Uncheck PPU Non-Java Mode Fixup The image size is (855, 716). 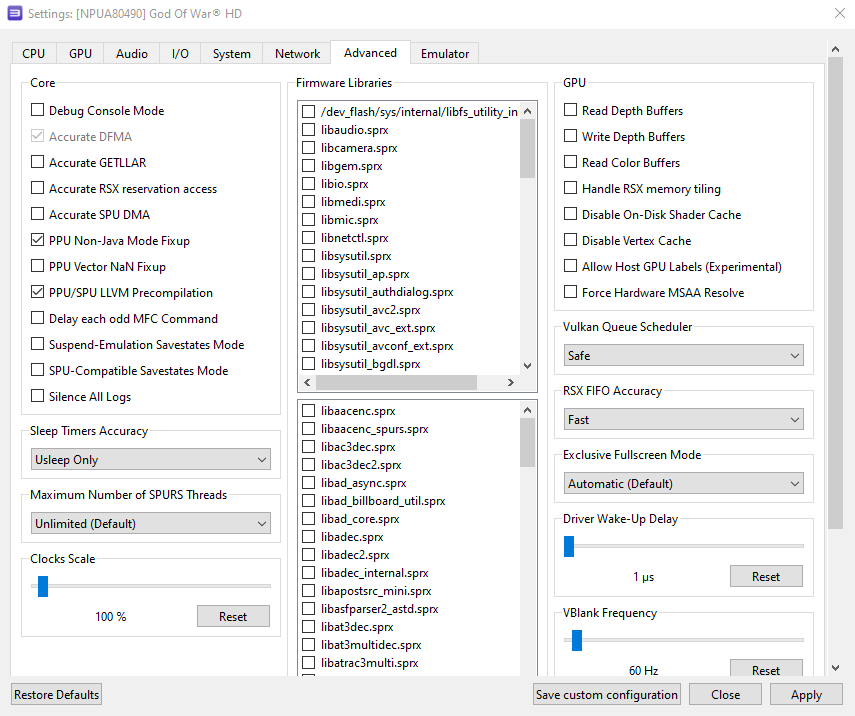tap(38, 241)
